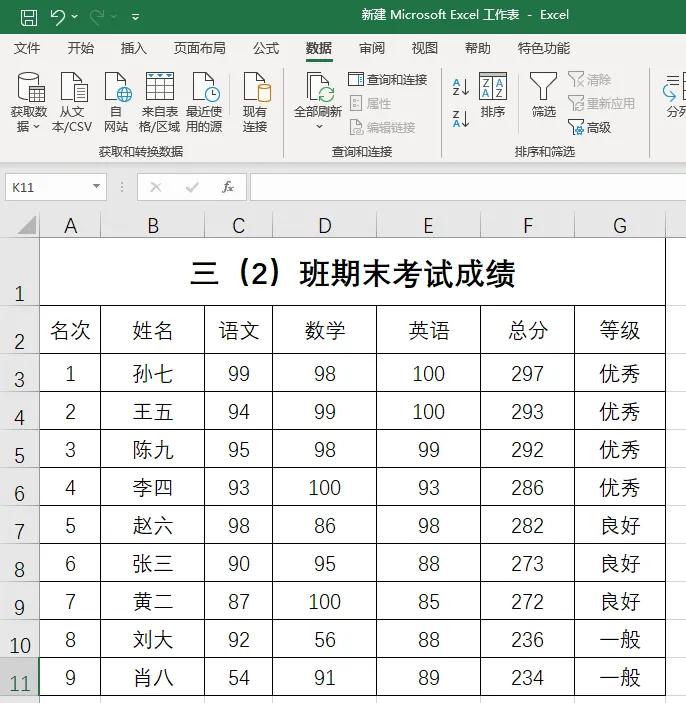This screenshot has height=703, width=686.
Task: Select the cell containing 孙七
Action: coord(153,373)
